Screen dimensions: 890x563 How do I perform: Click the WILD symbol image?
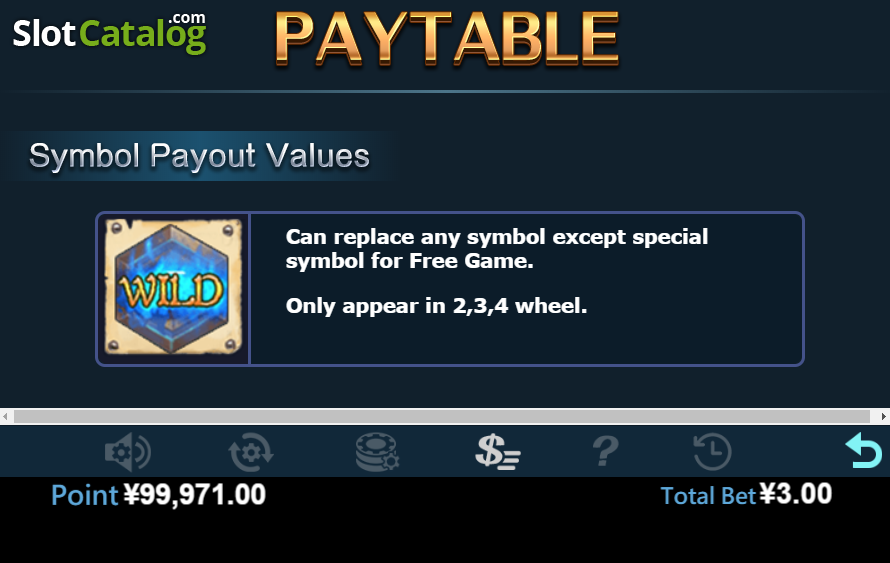(173, 287)
